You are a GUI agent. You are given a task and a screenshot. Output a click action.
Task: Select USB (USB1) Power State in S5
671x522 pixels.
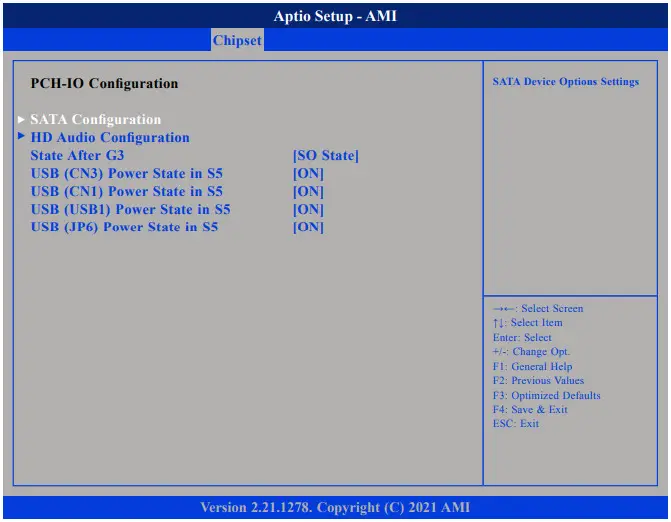tap(131, 209)
